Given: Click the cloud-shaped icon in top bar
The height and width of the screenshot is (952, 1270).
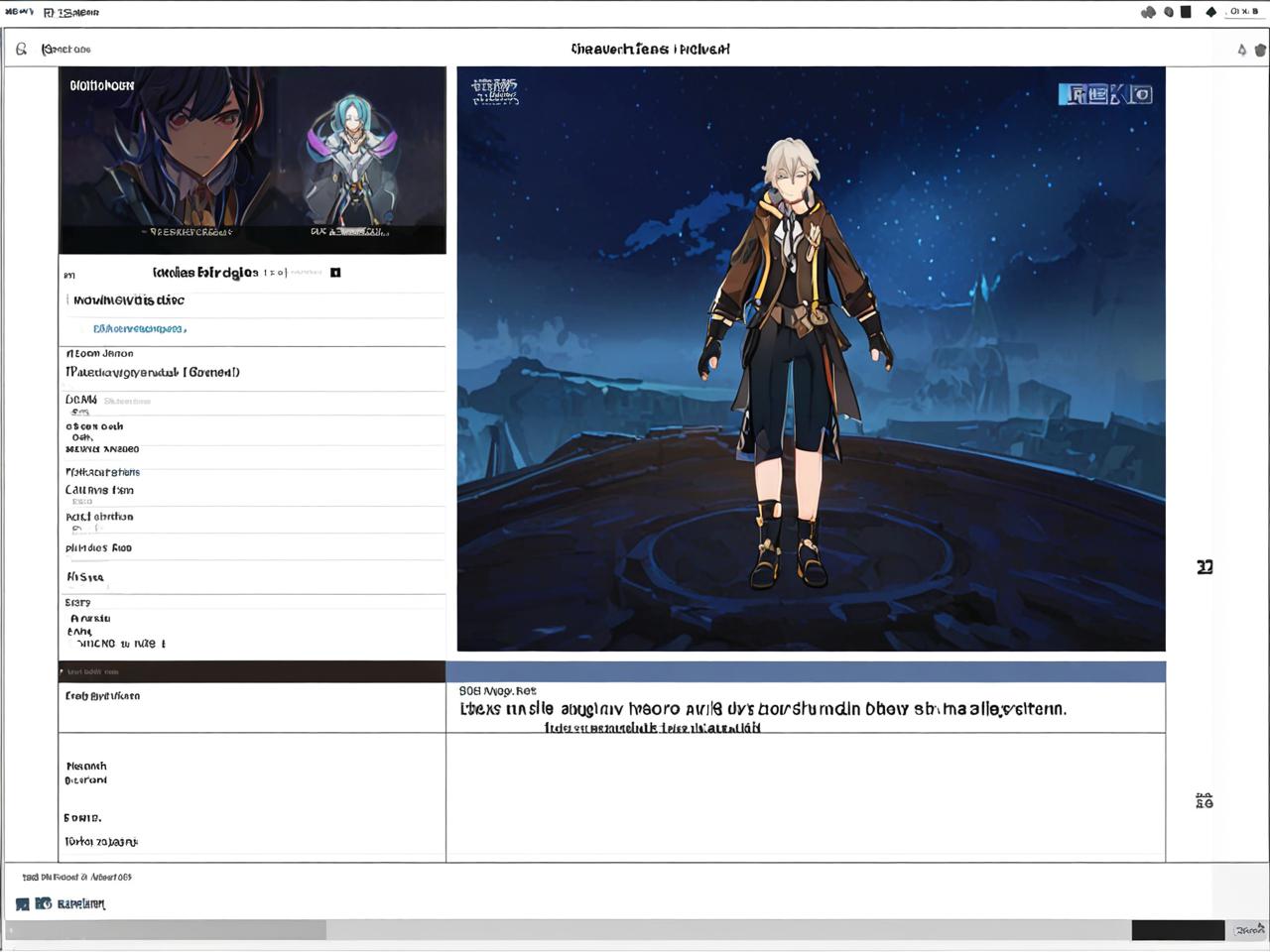Looking at the screenshot, I should [1149, 12].
